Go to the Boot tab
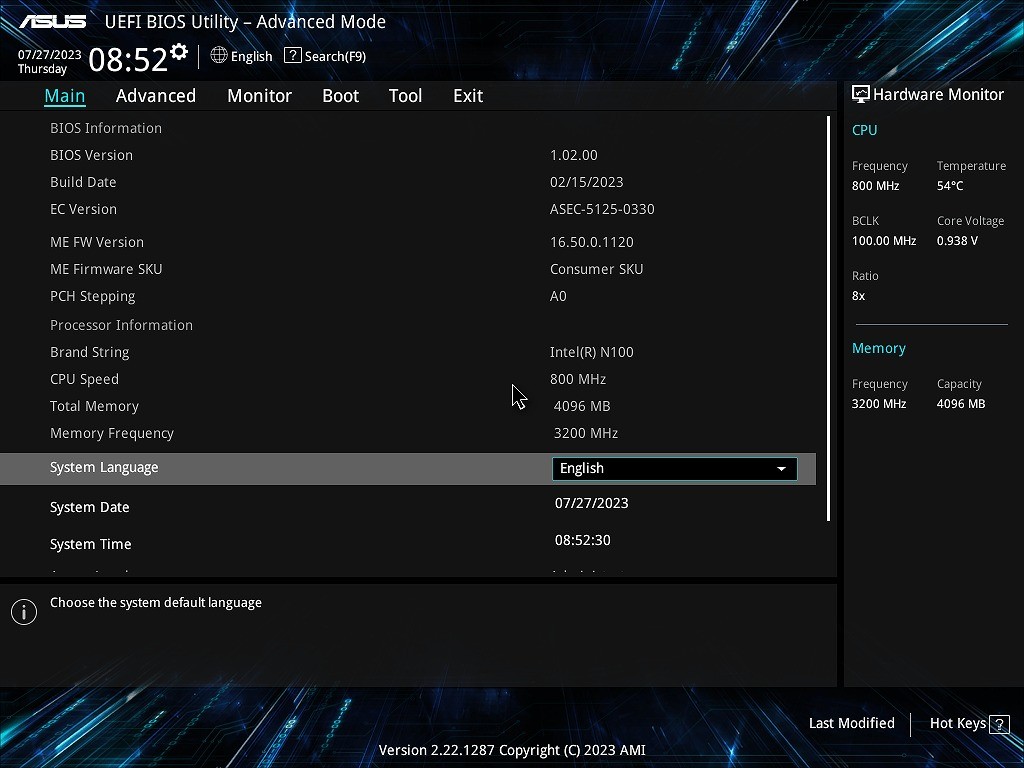 point(340,95)
